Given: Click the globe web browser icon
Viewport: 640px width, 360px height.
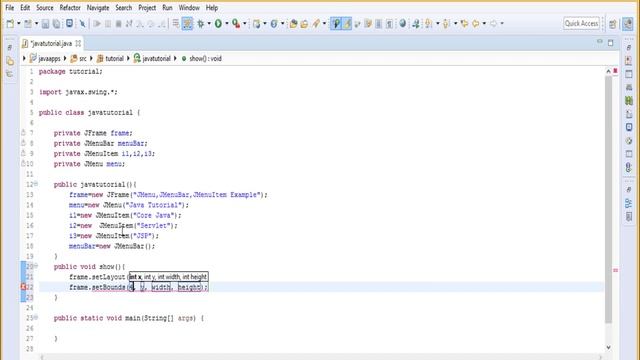Looking at the screenshot, I should point(402,24).
